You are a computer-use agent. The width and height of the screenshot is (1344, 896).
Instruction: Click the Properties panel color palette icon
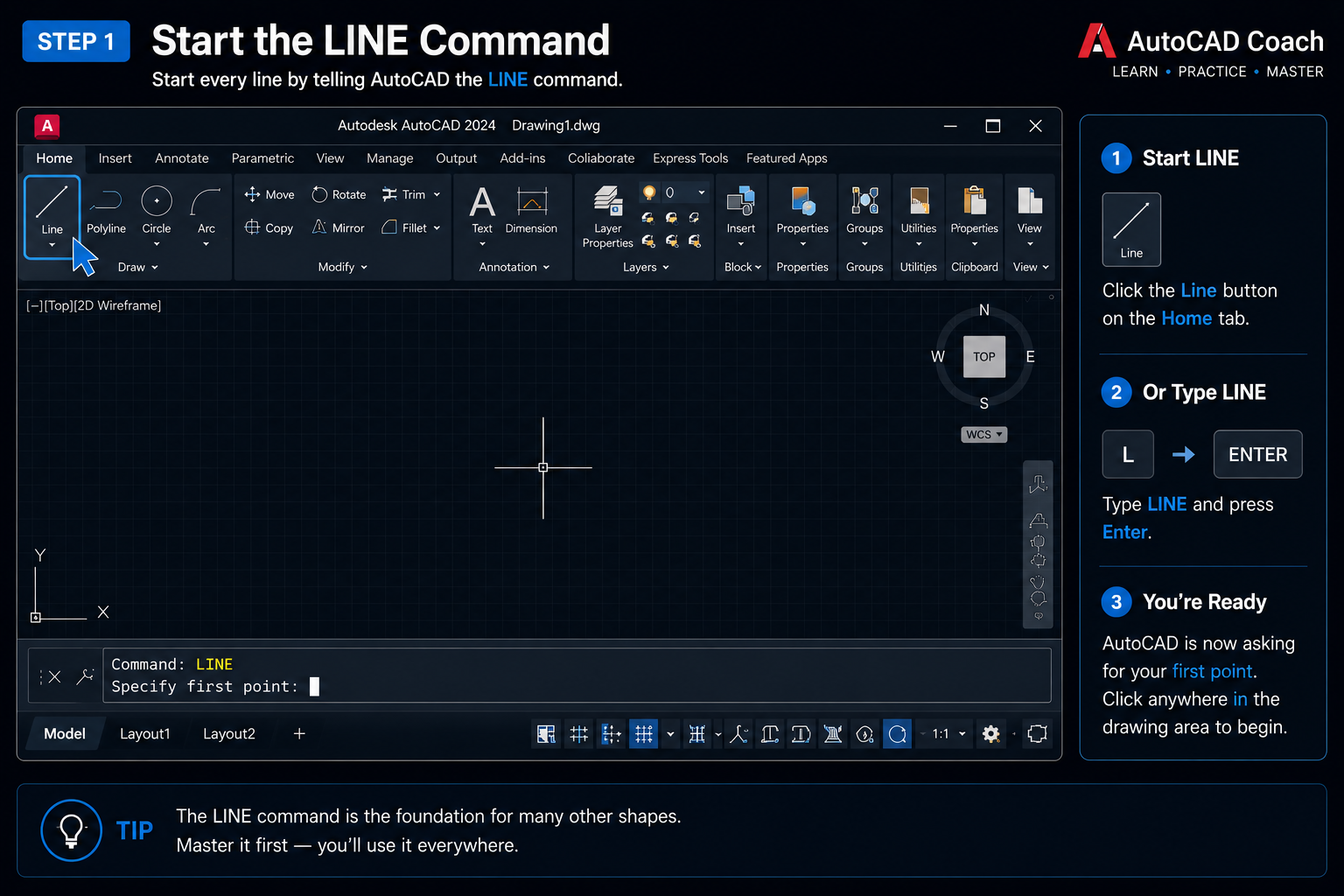click(x=802, y=201)
